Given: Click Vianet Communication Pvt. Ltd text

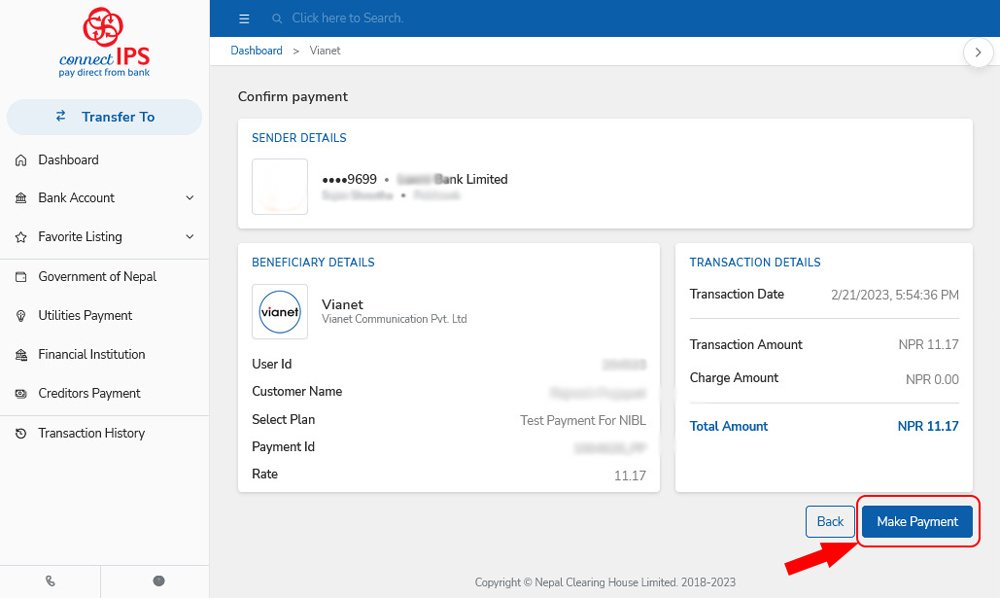Looking at the screenshot, I should [x=394, y=319].
